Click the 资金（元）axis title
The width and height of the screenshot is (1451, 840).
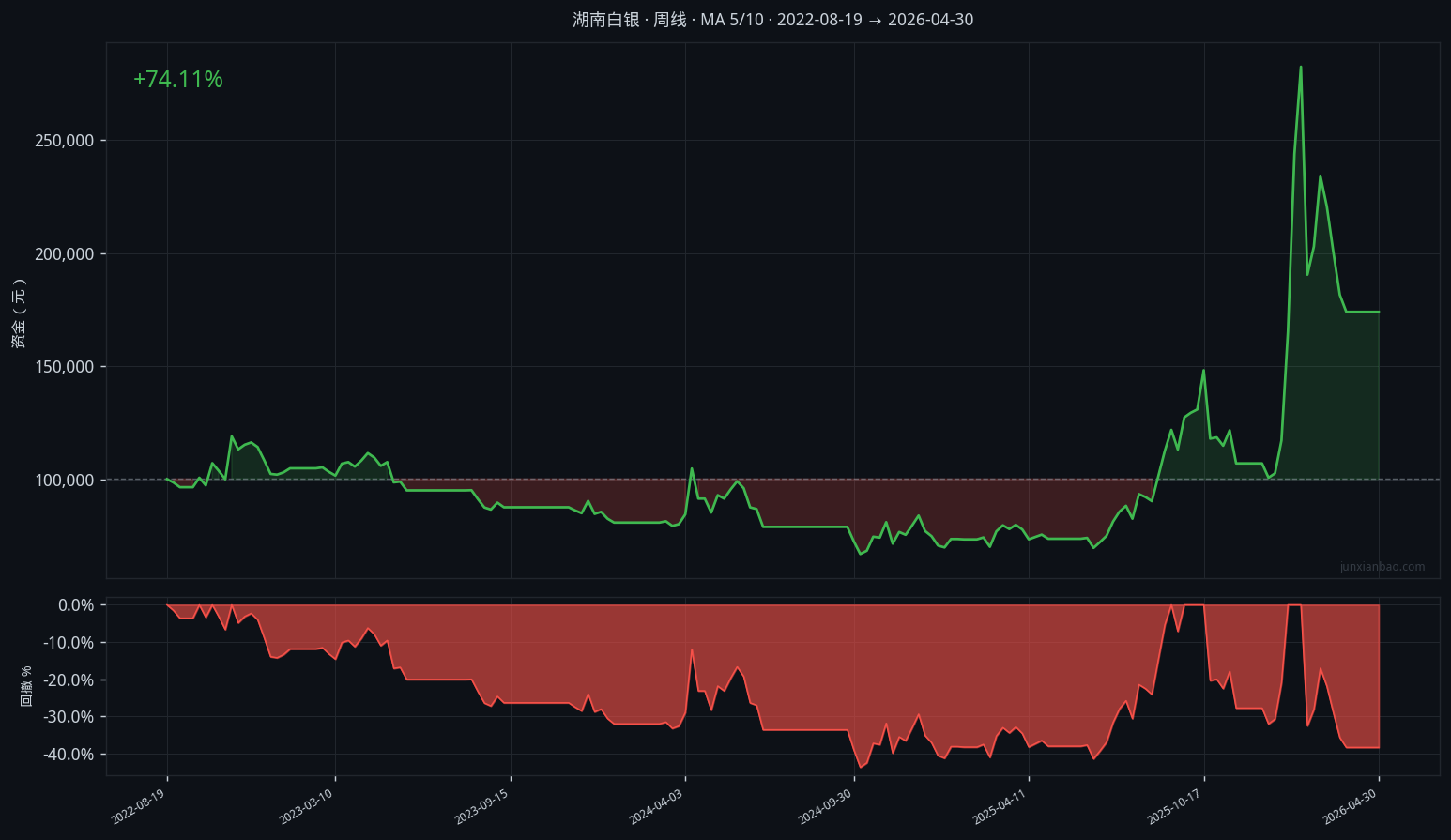click(19, 313)
